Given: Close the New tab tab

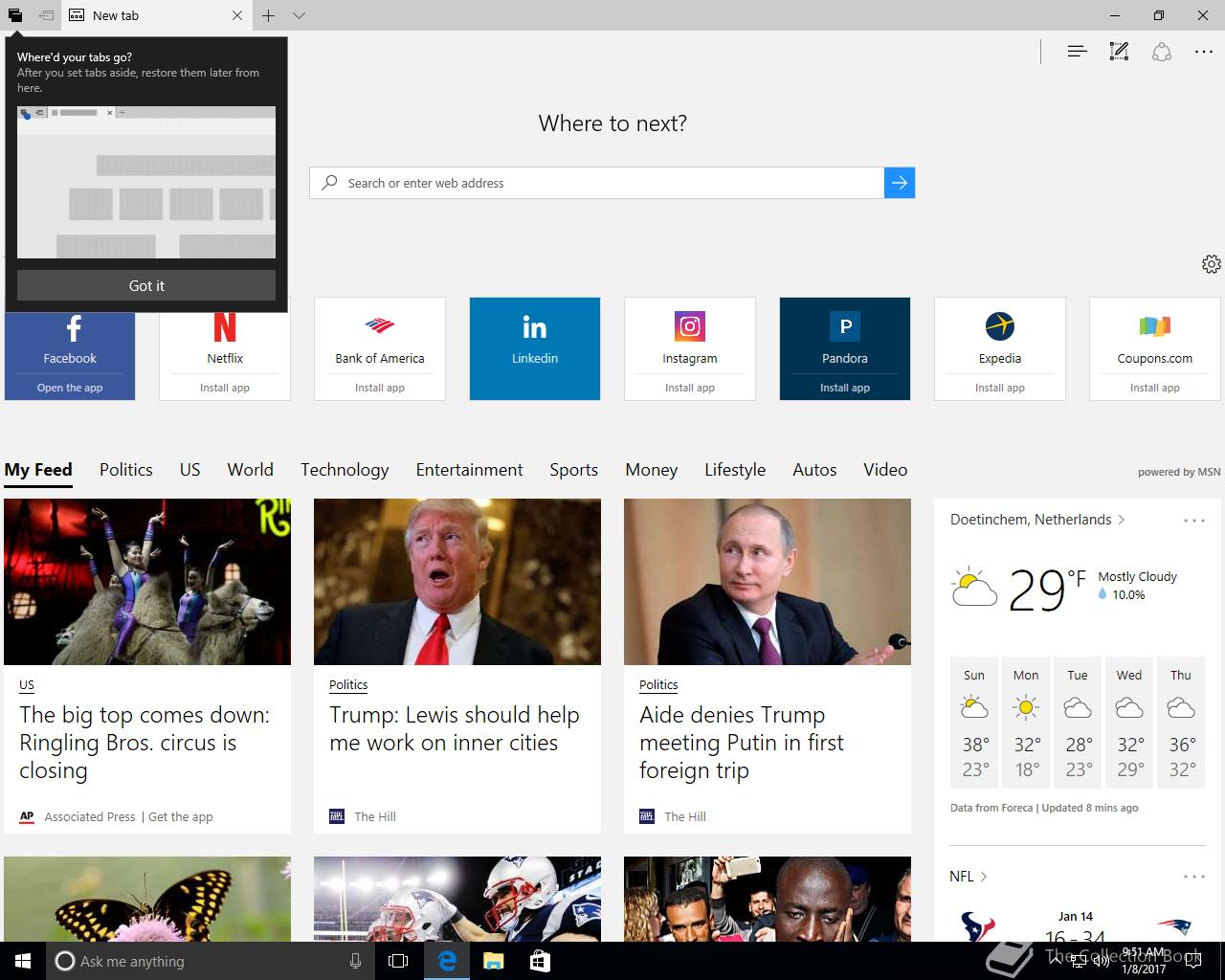Looking at the screenshot, I should tap(237, 15).
